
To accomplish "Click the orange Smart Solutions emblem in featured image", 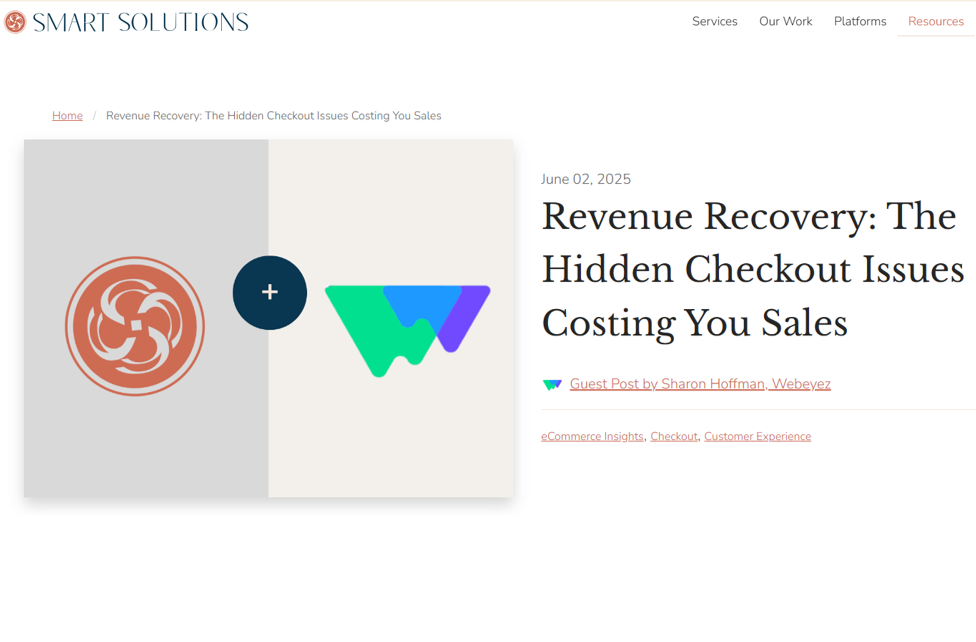I will point(135,326).
